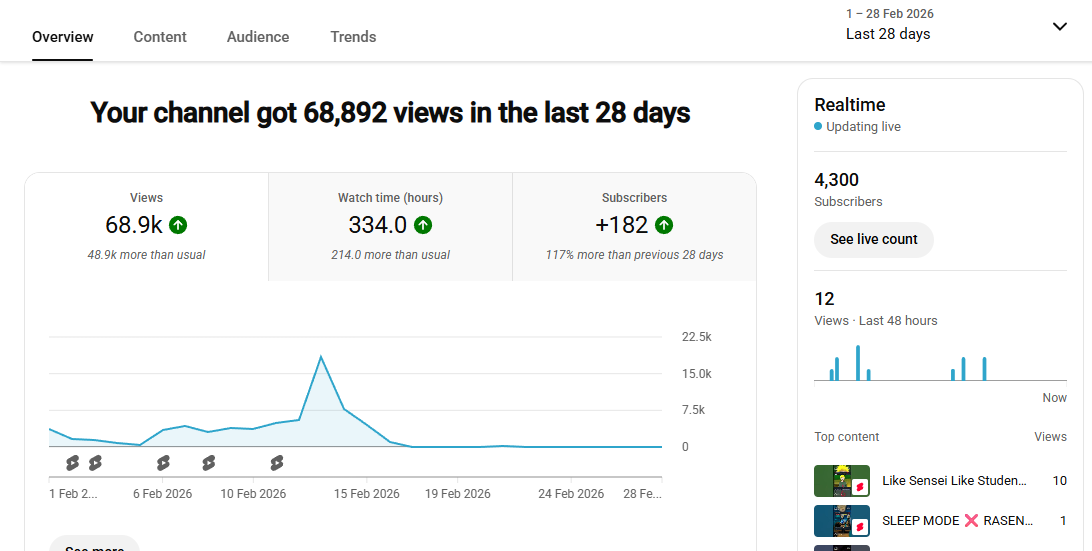Click the leftmost Shorts marker on the chart
Screen dimensions: 1092x551
coord(72,463)
